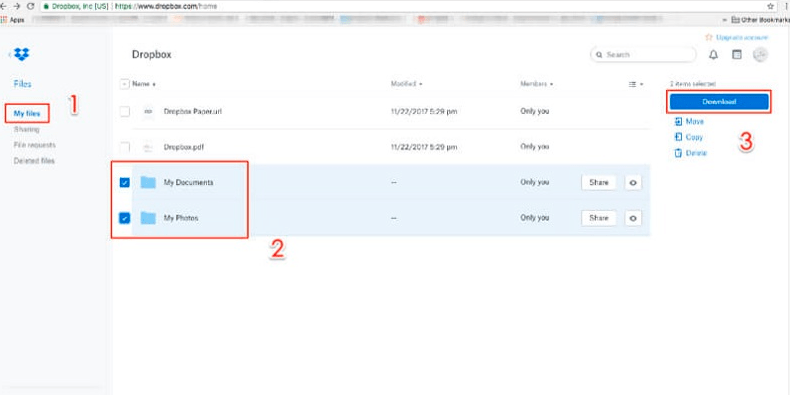Reload the page with browser refresh

coord(31,7)
